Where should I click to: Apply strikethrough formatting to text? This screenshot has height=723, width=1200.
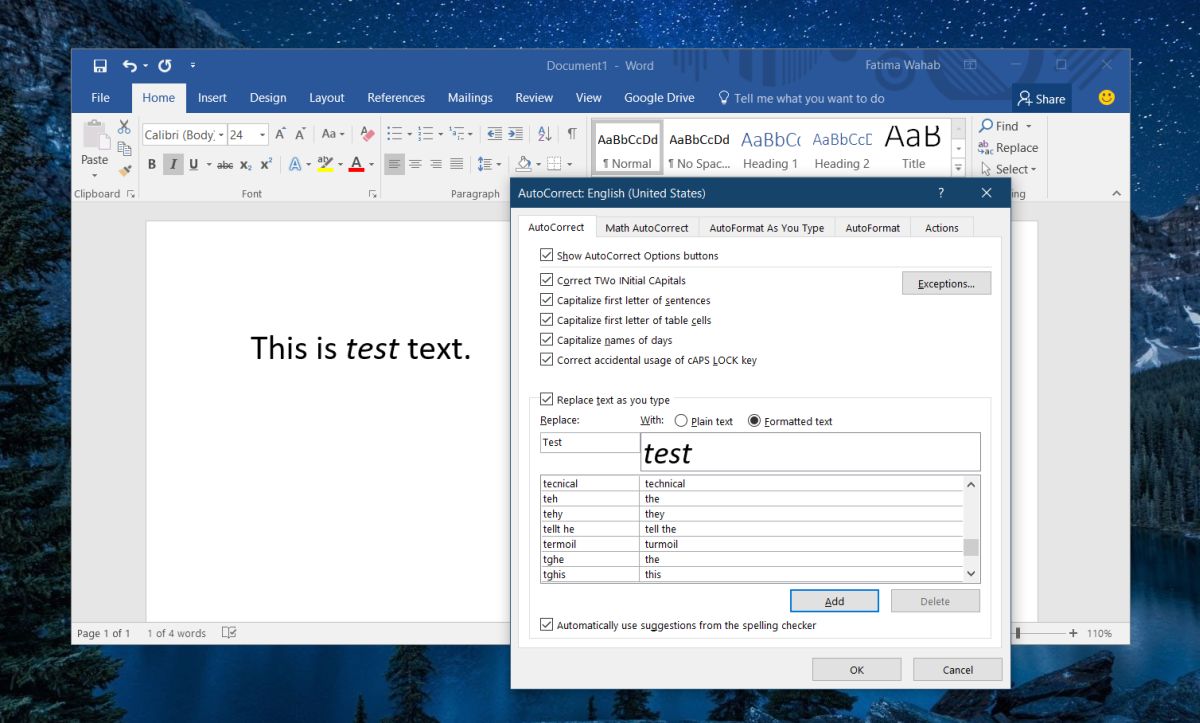tap(225, 162)
